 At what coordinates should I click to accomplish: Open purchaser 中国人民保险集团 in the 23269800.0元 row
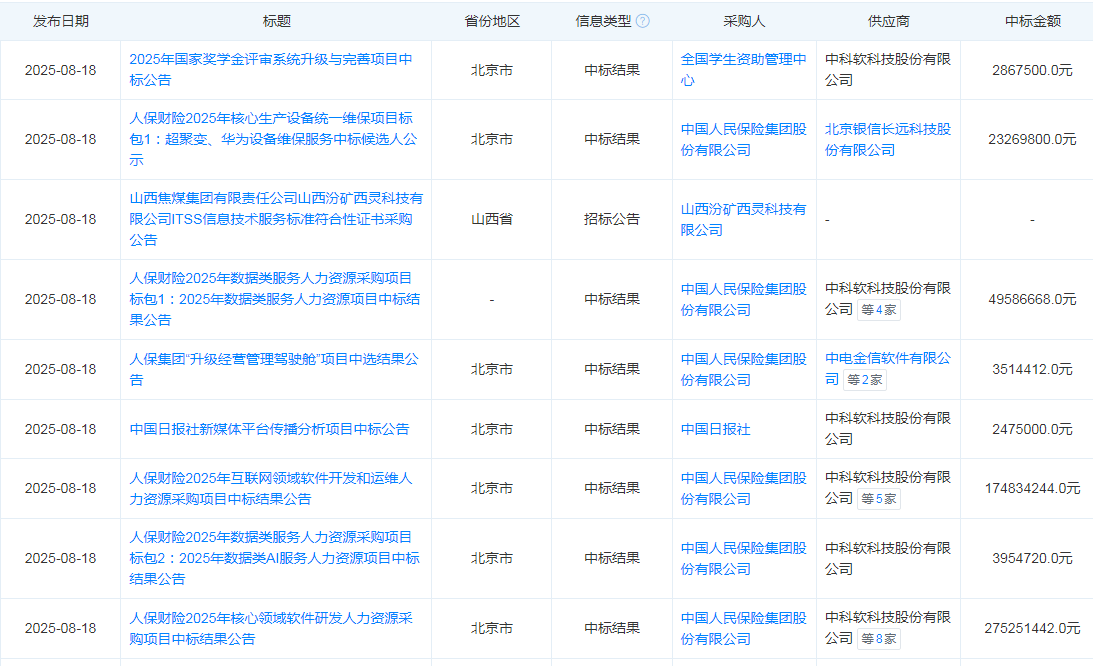tap(744, 139)
